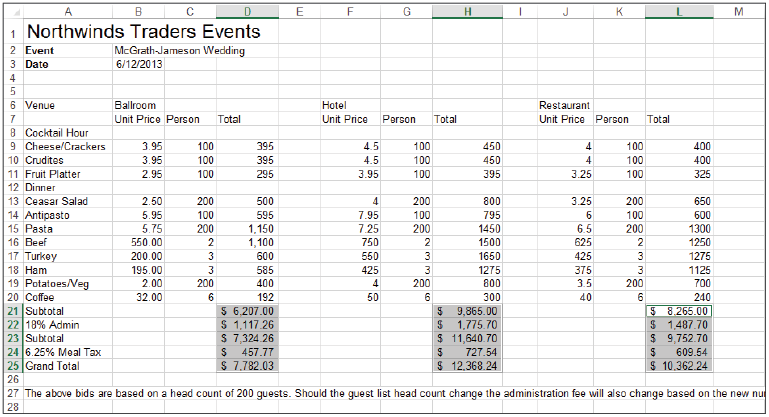This screenshot has width=769, height=417.
Task: Click the 6.25% Meal Tax label cell
Action: point(60,354)
